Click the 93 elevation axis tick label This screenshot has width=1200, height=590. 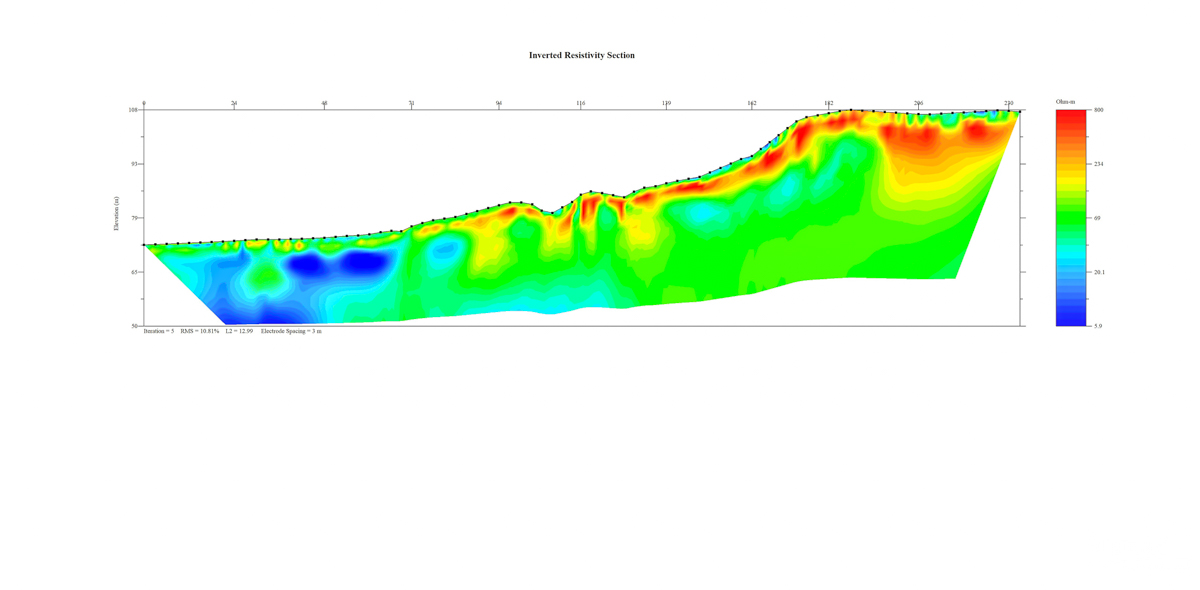(x=135, y=164)
